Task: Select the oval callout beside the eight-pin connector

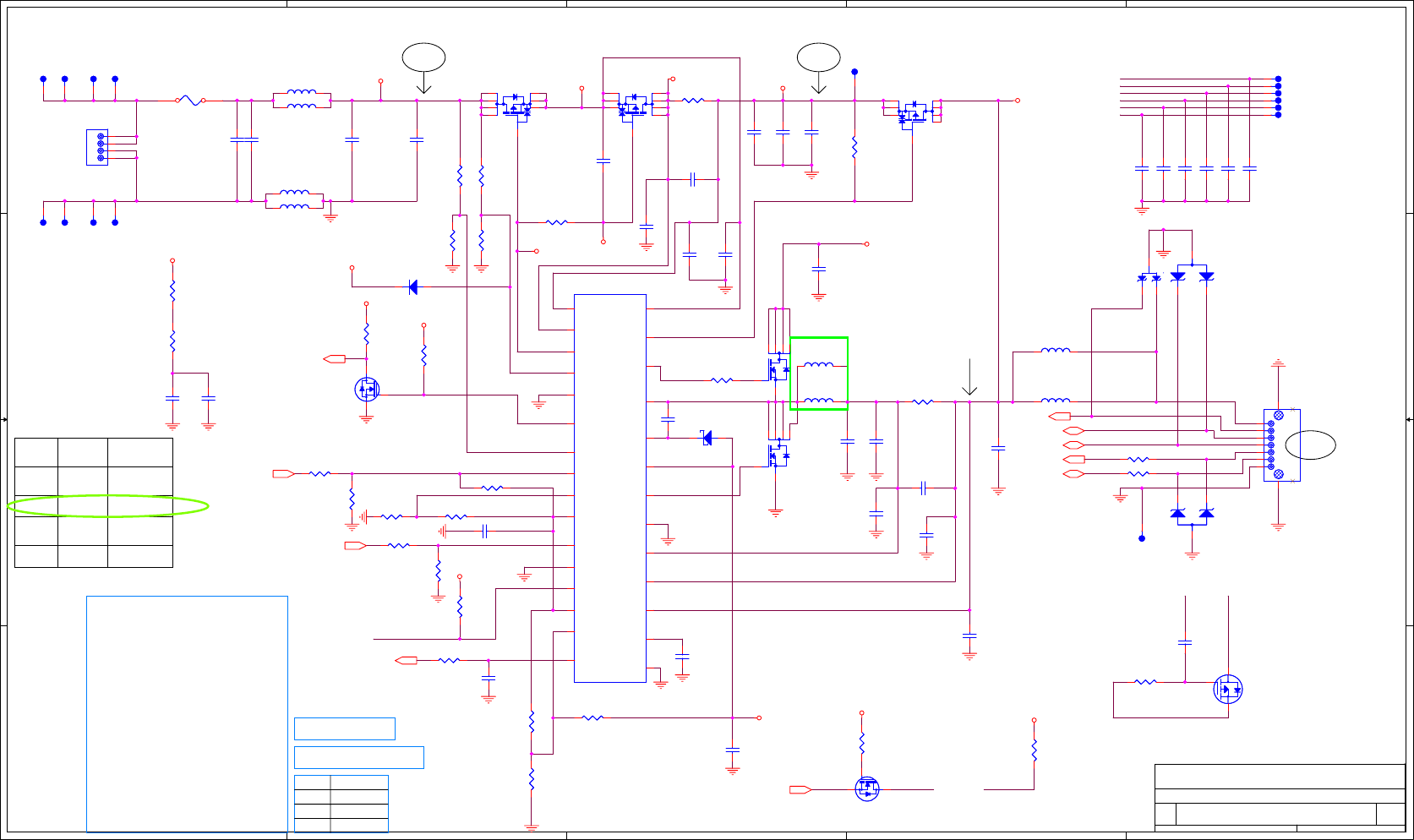Action: (1311, 445)
